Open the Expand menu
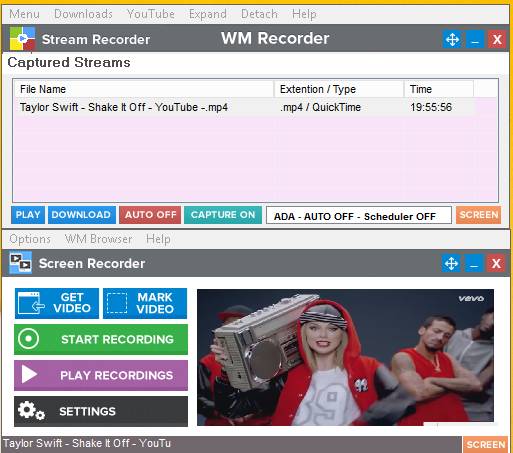This screenshot has height=453, width=513. point(208,14)
